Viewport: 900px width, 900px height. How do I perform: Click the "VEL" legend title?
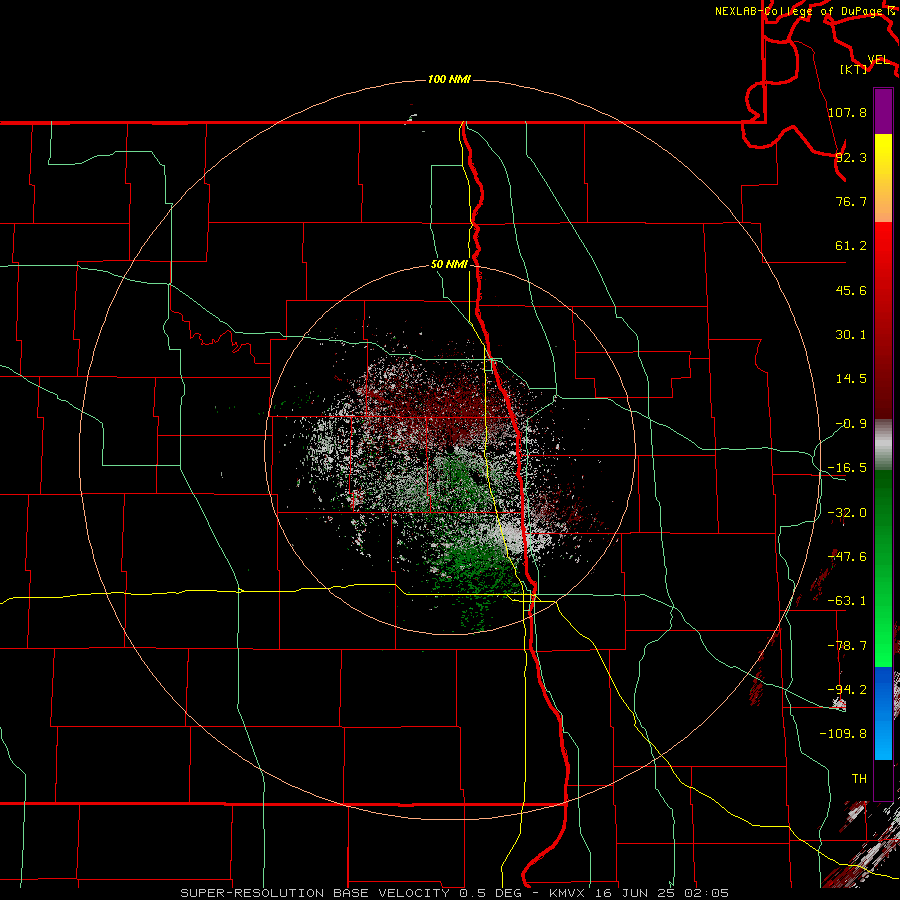point(878,60)
